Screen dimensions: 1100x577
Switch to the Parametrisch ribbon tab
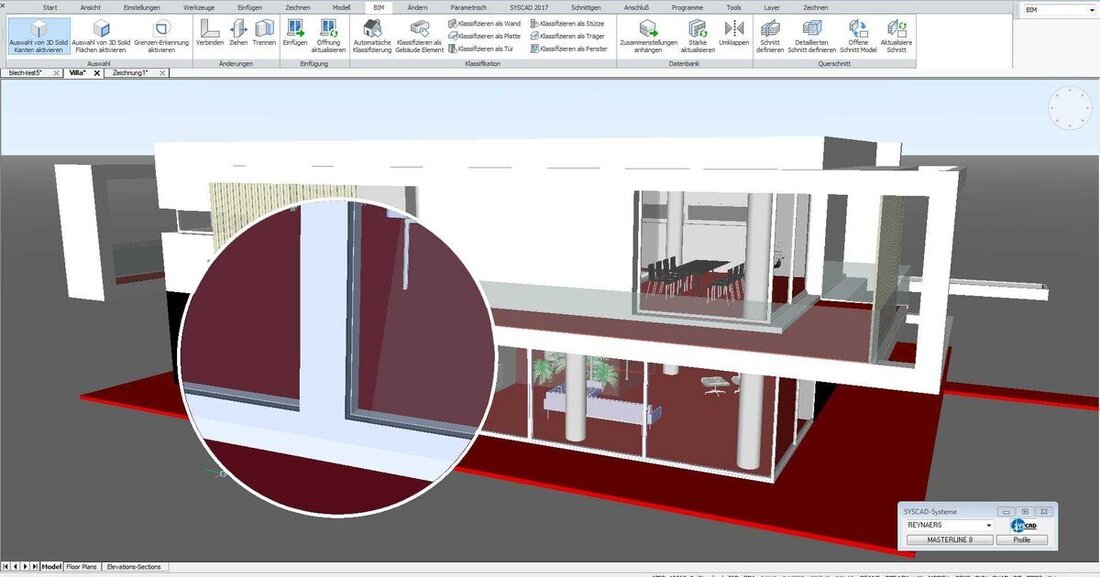468,7
